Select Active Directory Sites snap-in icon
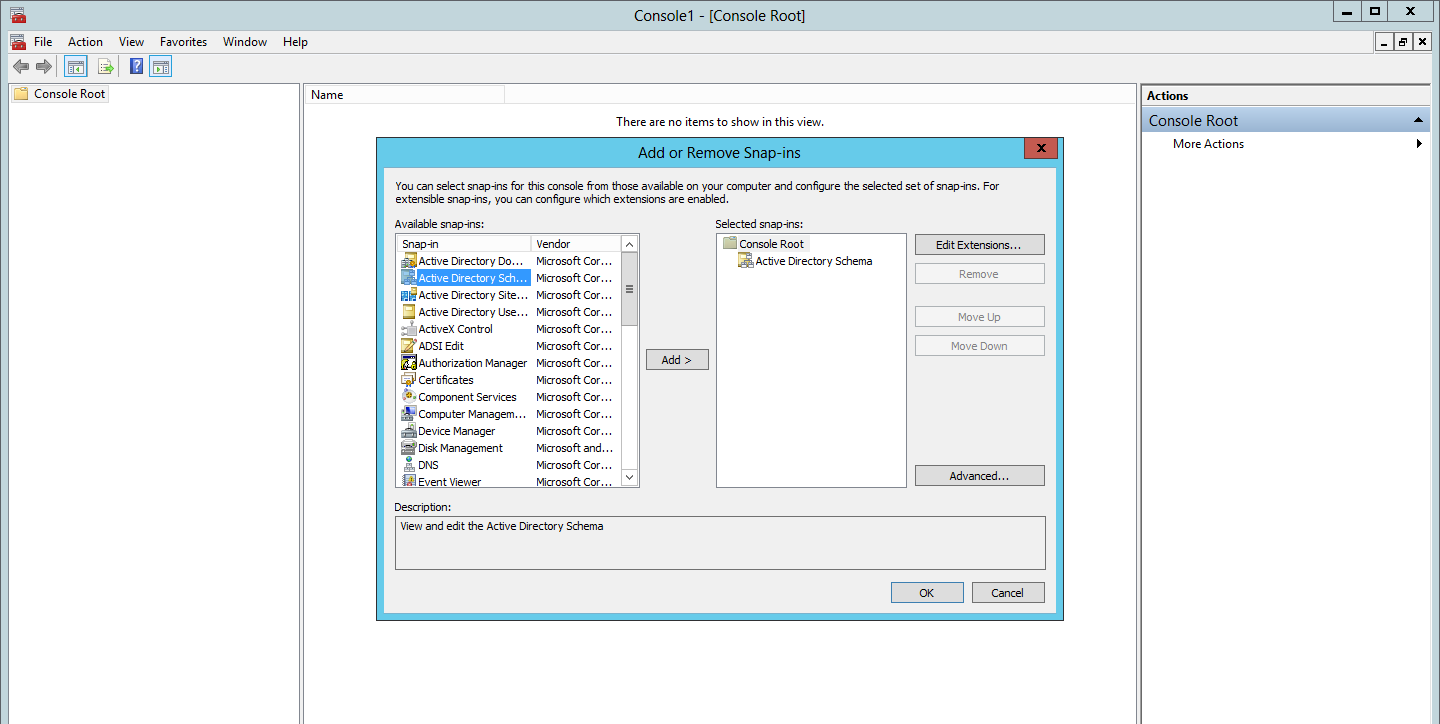This screenshot has height=724, width=1440. tap(408, 295)
